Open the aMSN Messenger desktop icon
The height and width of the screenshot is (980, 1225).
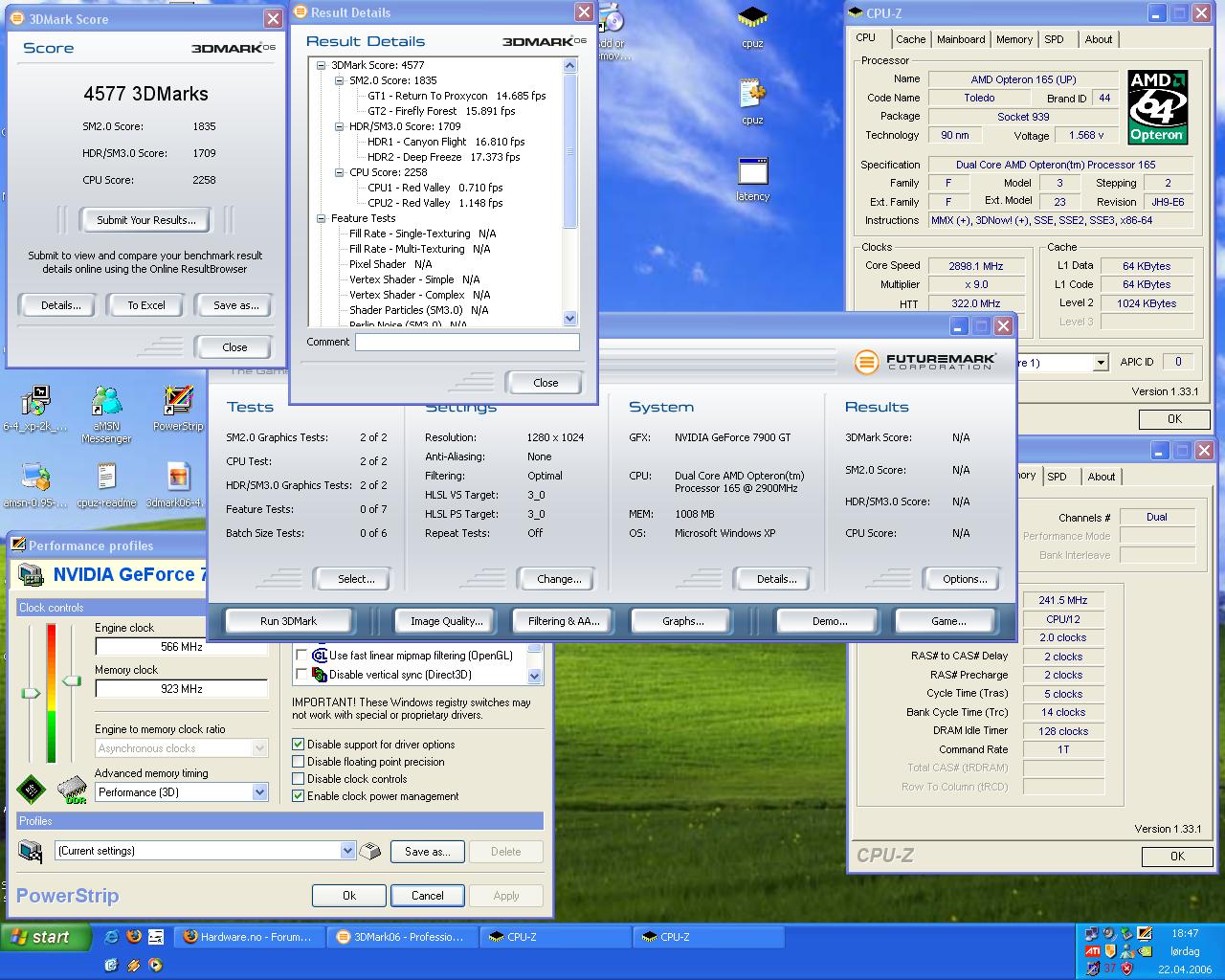tap(106, 400)
